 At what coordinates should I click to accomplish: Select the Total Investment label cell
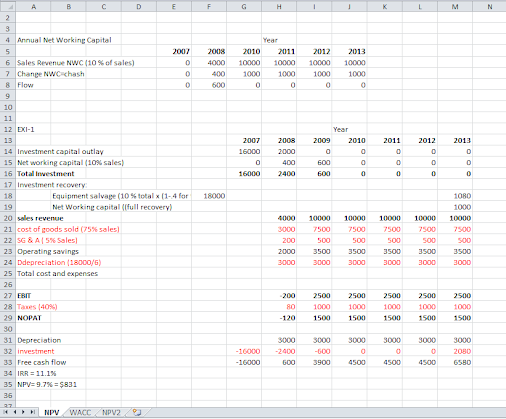(46, 174)
